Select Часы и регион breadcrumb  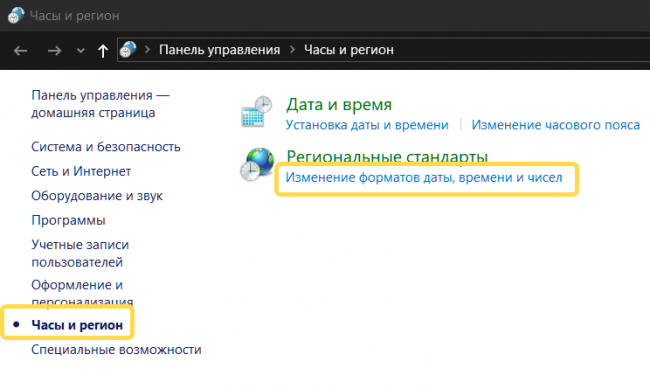[349, 50]
